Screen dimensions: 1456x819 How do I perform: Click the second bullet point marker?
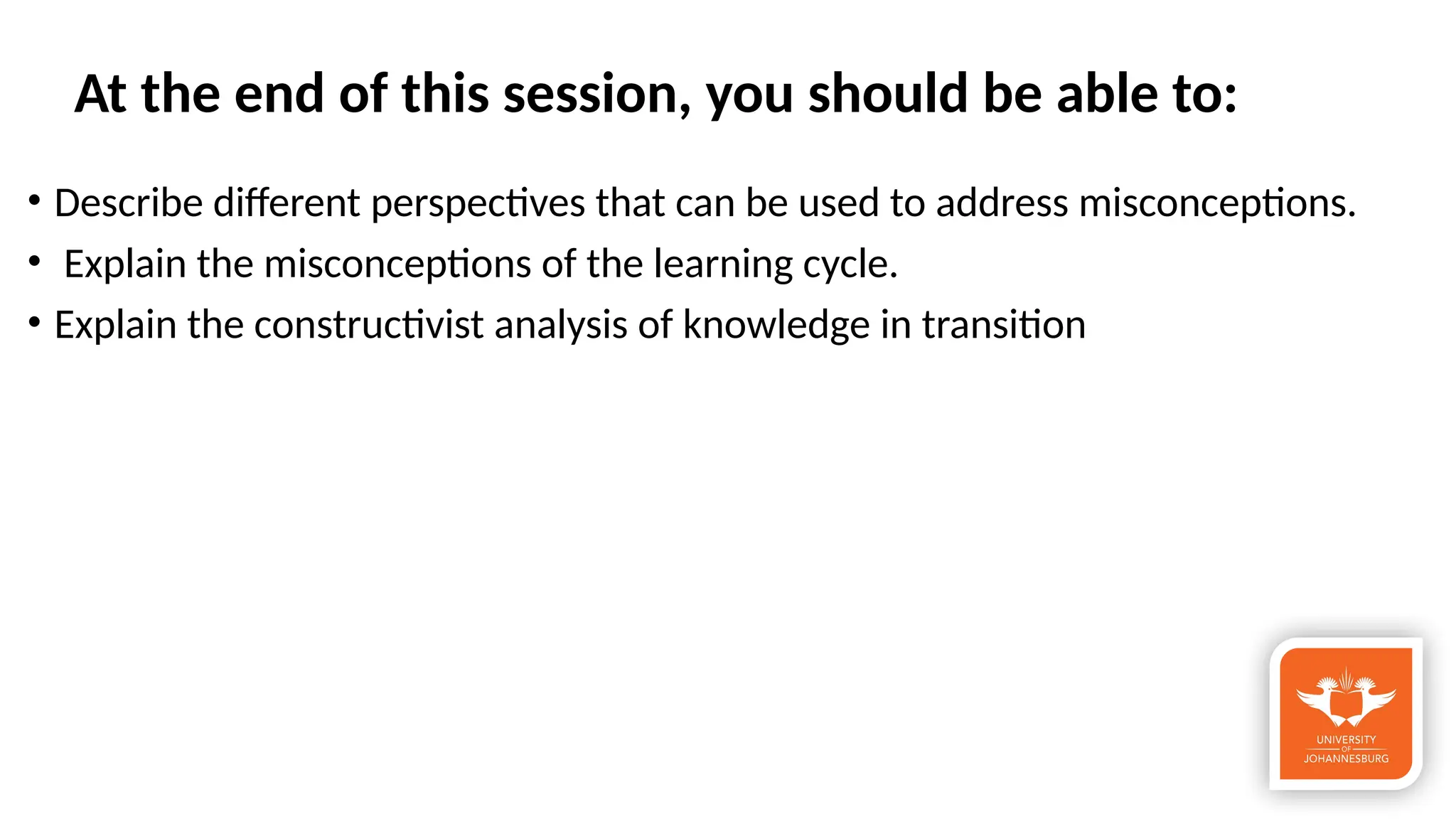[x=34, y=262]
